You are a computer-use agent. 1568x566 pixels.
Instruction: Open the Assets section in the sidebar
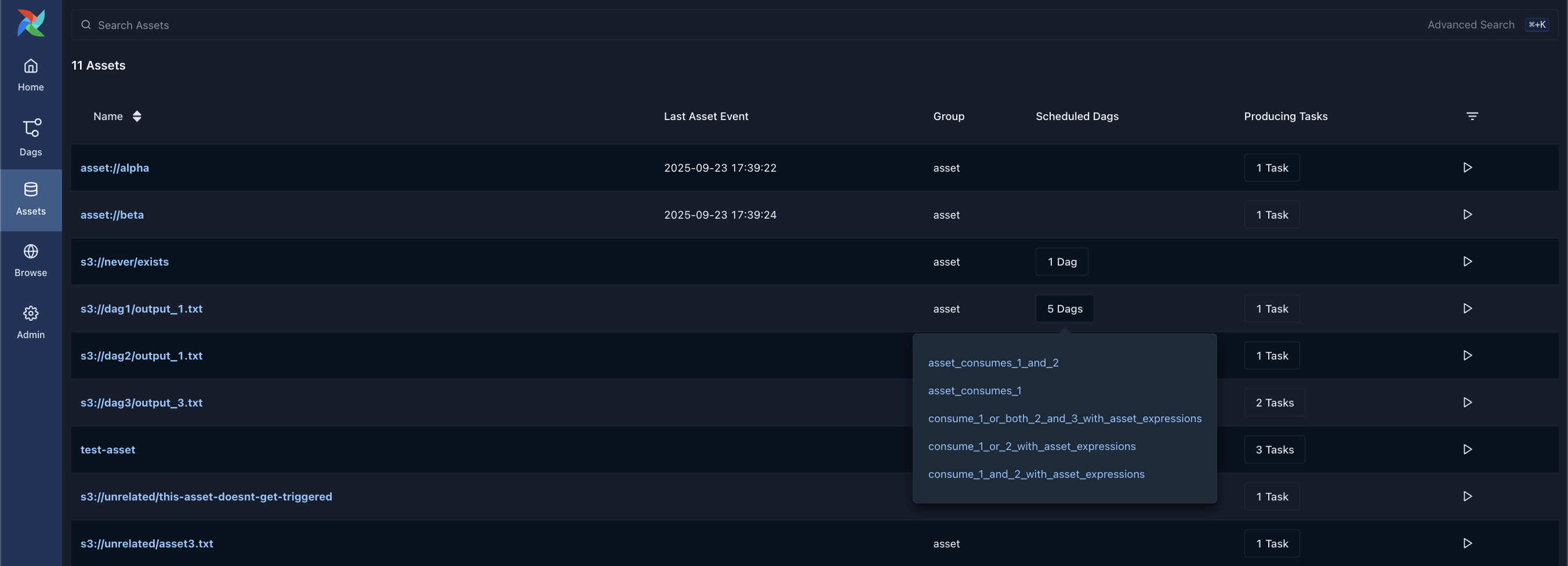click(30, 198)
